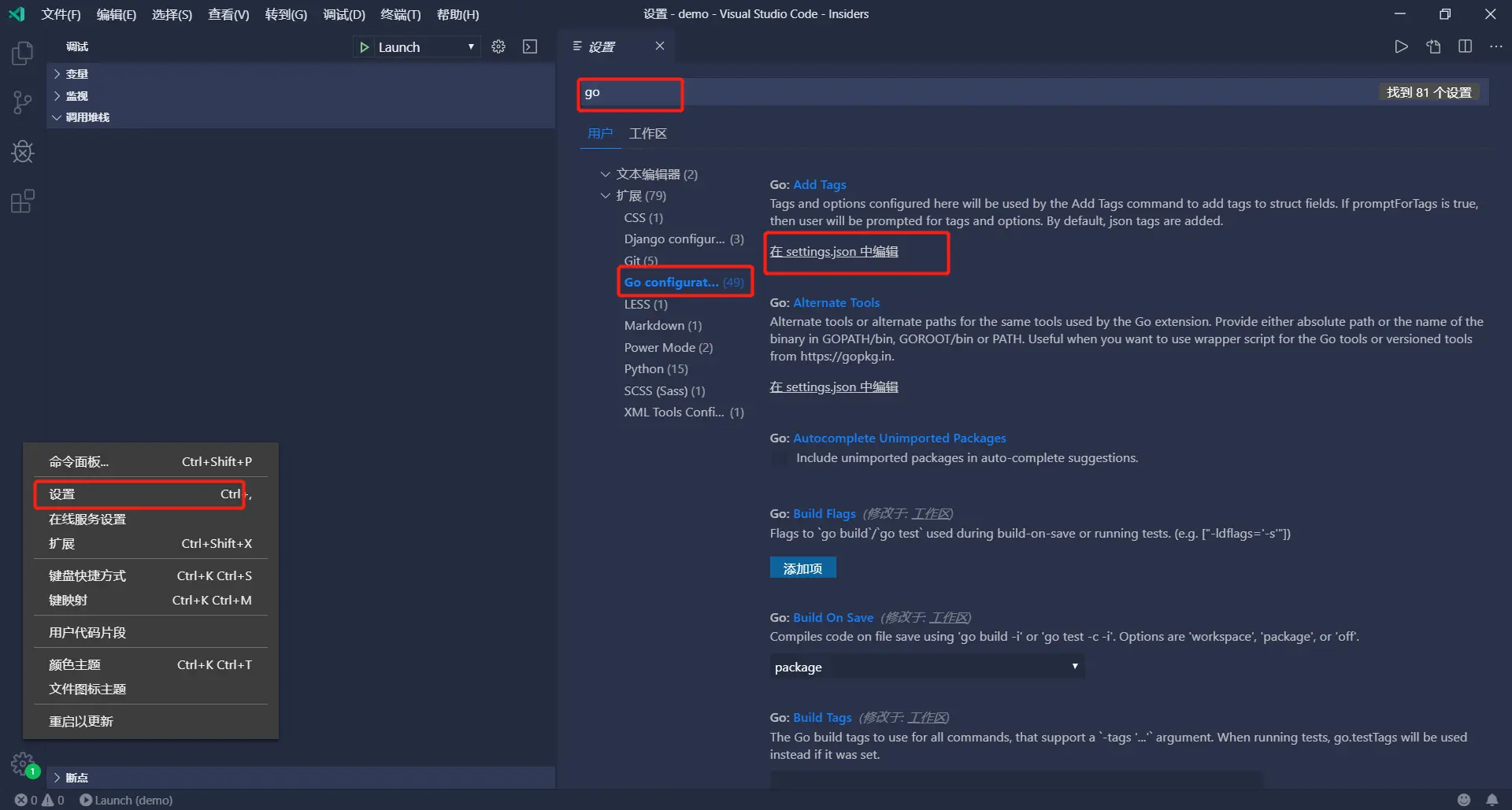1512x810 pixels.
Task: Open the Debug Console icon
Action: 530,47
